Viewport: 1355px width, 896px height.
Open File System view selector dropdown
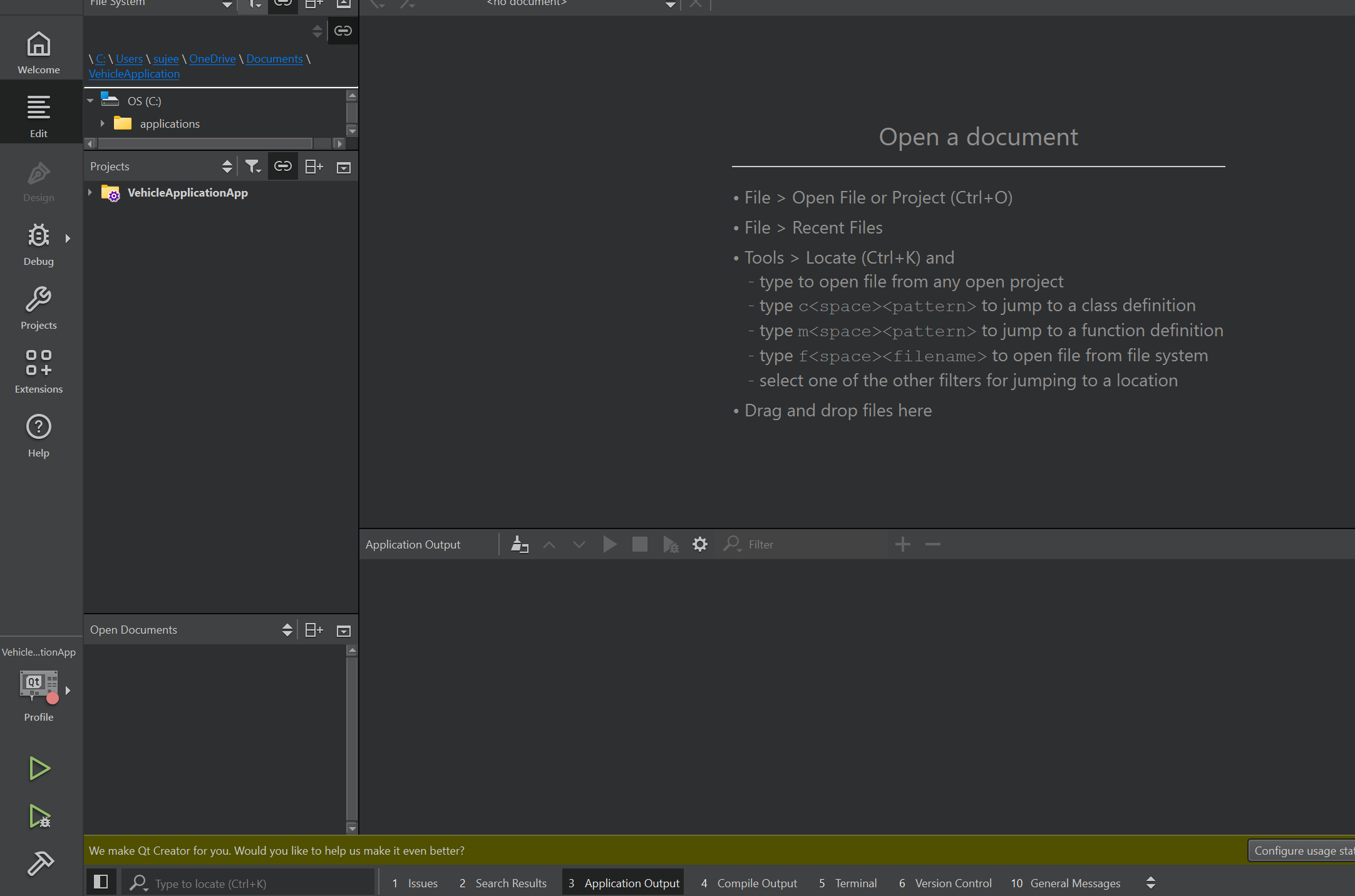coord(162,4)
